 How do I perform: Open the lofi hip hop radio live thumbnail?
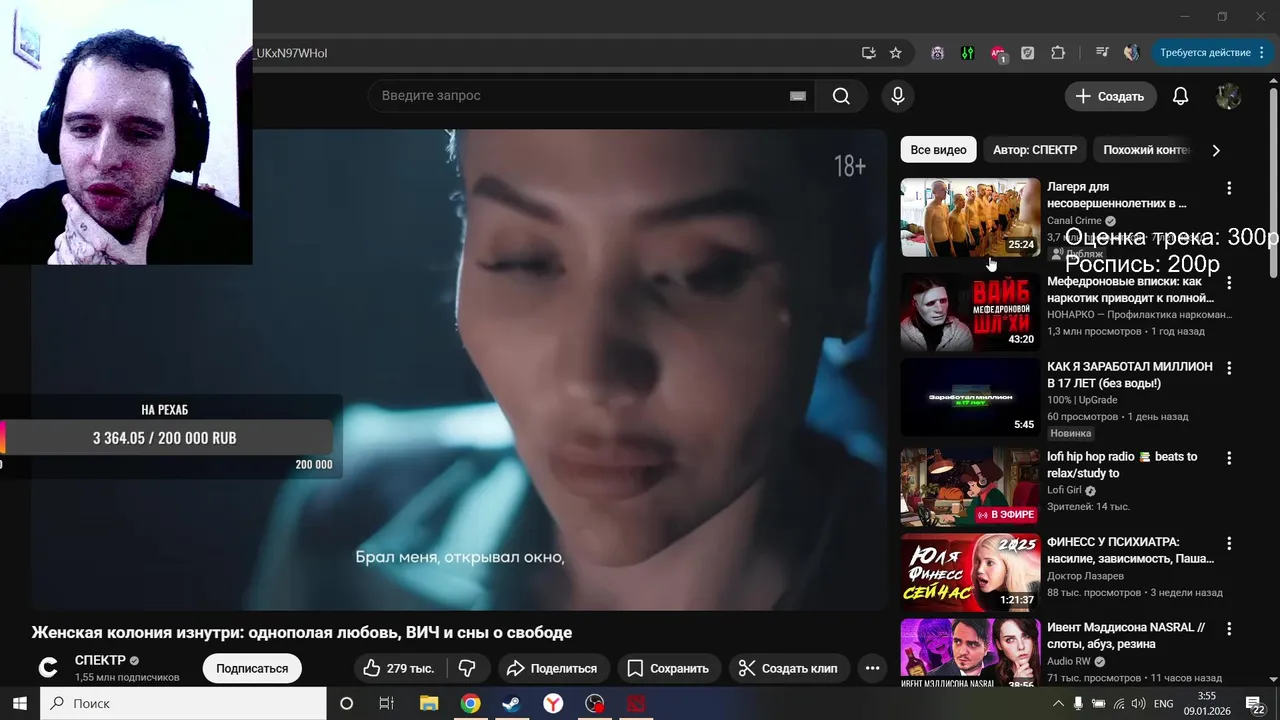pyautogui.click(x=970, y=487)
